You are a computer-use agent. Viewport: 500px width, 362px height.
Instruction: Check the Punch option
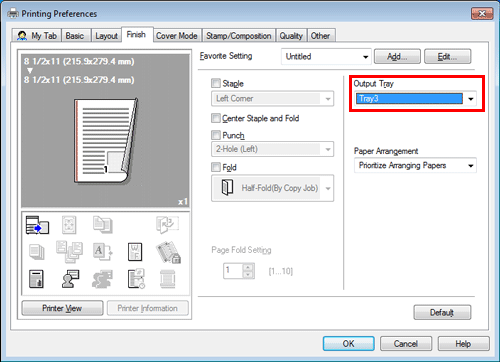(x=216, y=135)
